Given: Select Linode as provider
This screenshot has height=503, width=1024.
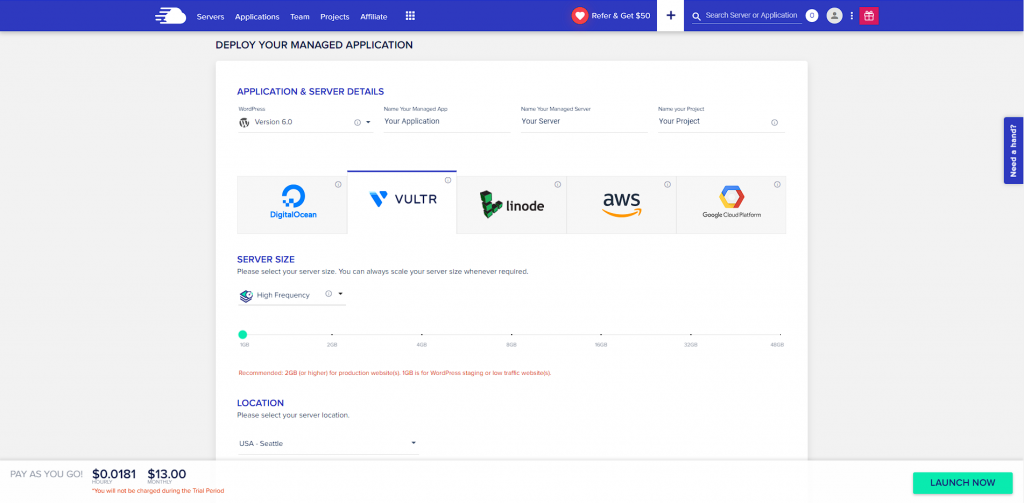Looking at the screenshot, I should pyautogui.click(x=511, y=204).
